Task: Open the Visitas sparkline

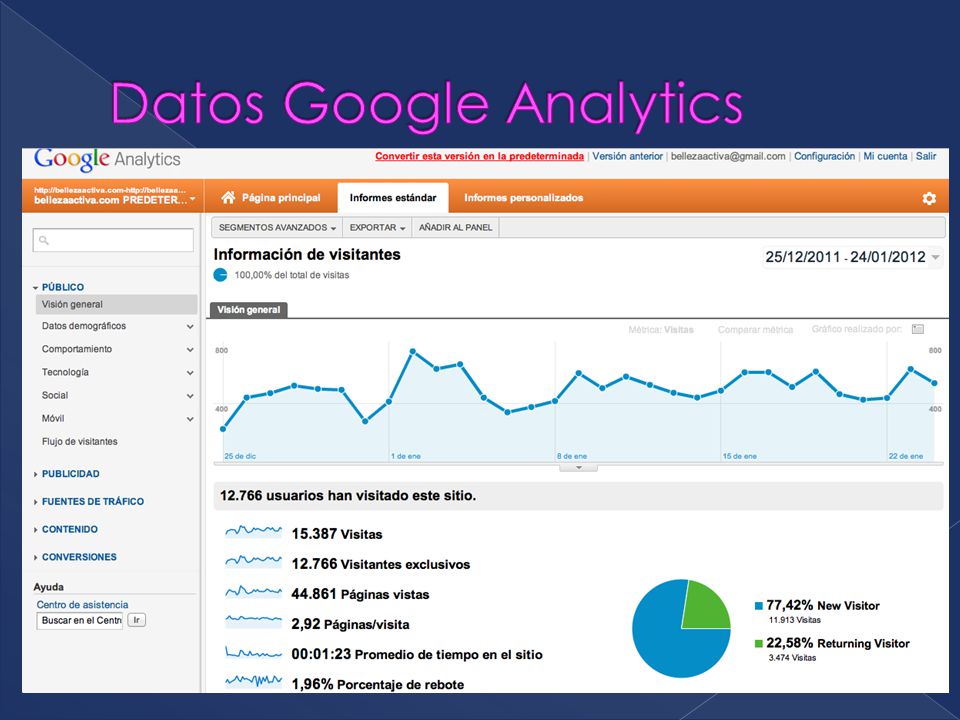Action: [253, 532]
